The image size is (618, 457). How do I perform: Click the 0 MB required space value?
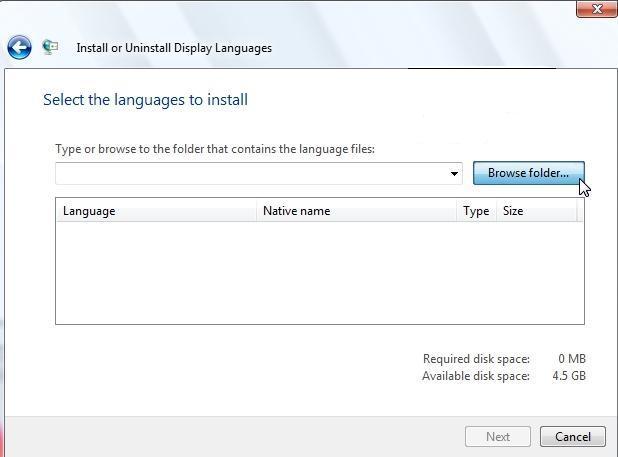click(572, 359)
